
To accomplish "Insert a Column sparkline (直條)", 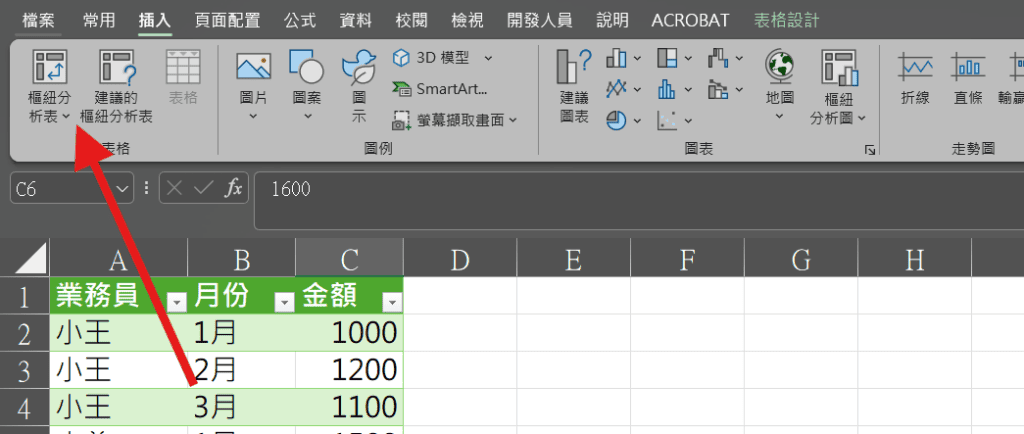I will point(967,70).
